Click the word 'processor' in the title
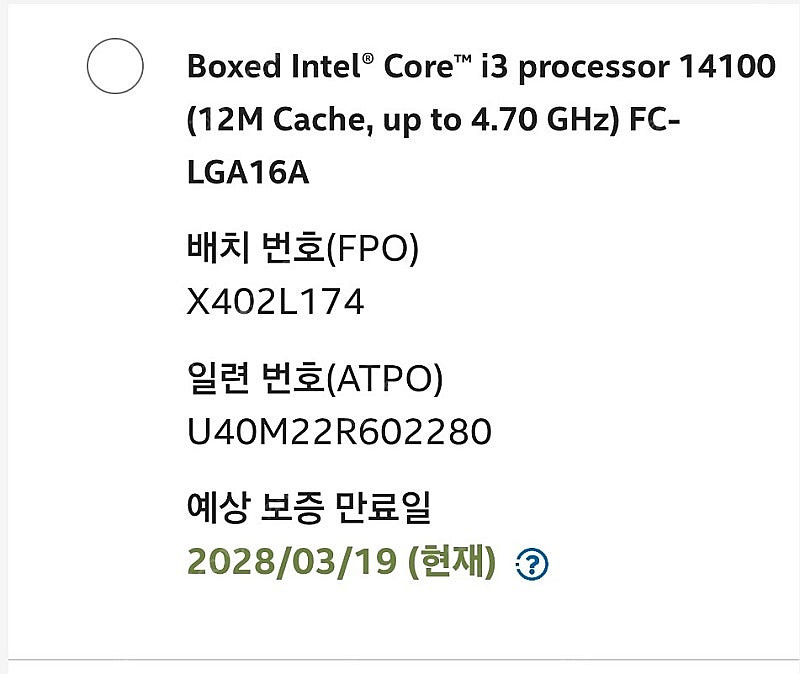The width and height of the screenshot is (800, 674). (593, 67)
